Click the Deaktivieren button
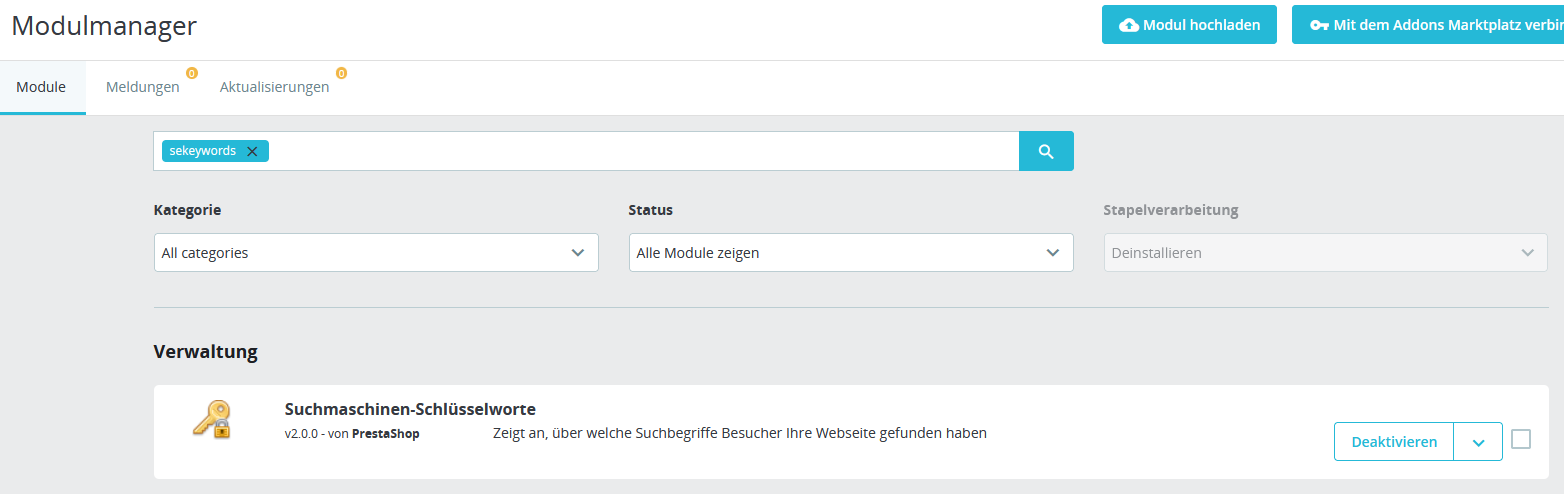This screenshot has height=494, width=1564. click(1394, 442)
